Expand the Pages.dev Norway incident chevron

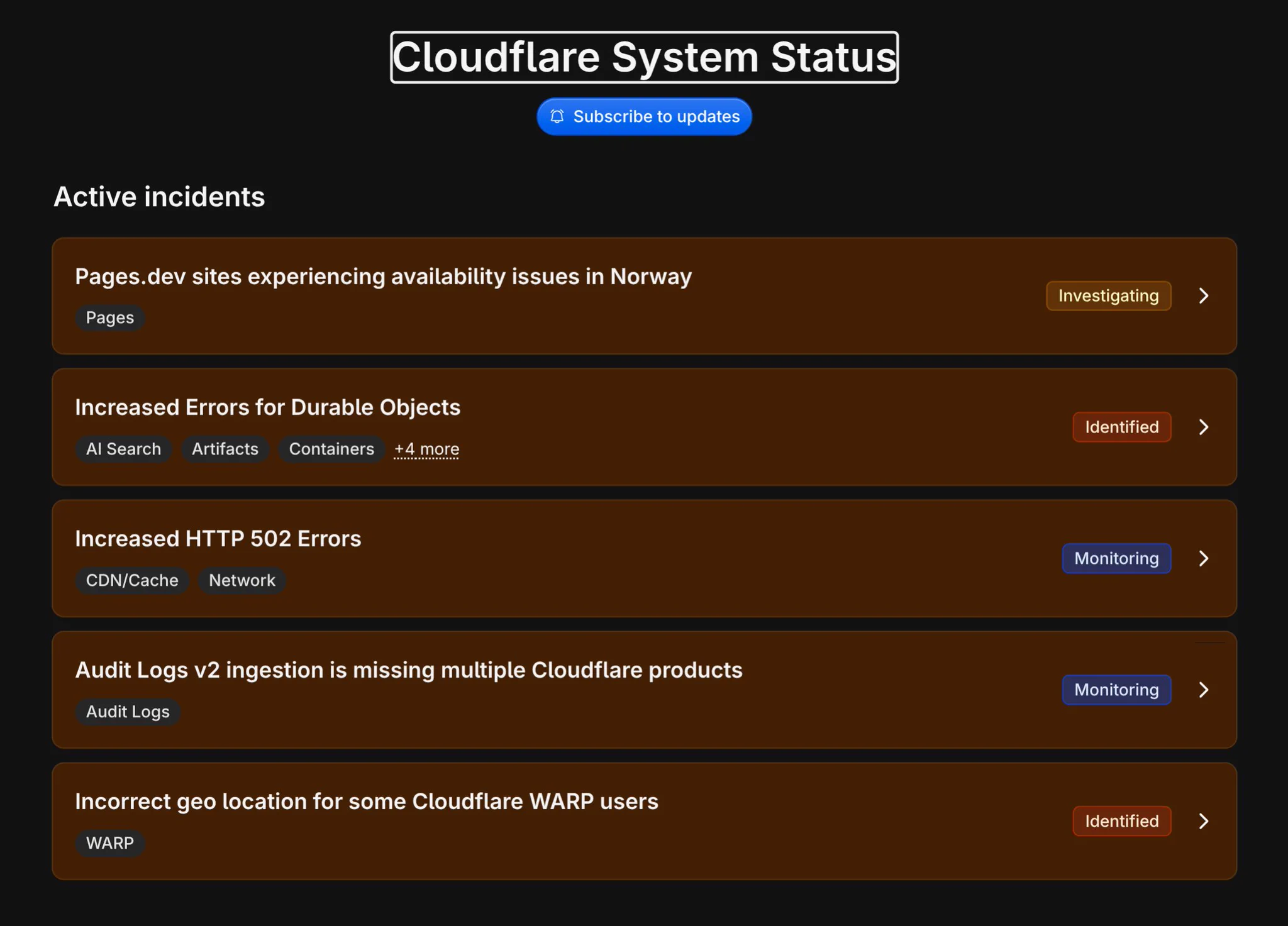click(1203, 296)
